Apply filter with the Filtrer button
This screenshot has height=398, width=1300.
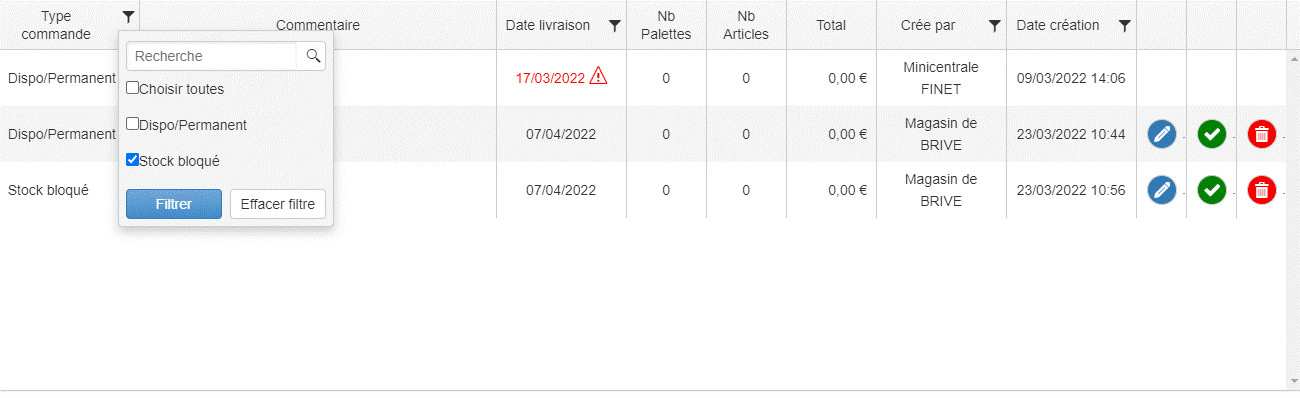[x=174, y=204]
